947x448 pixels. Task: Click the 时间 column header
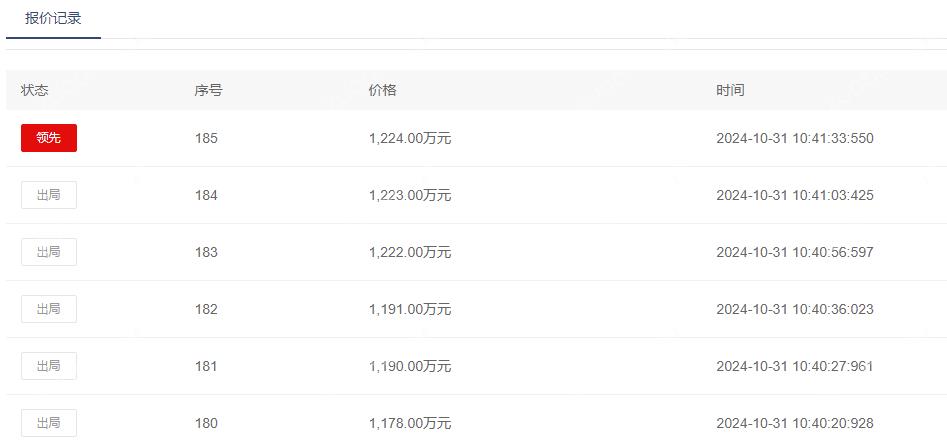pos(730,91)
